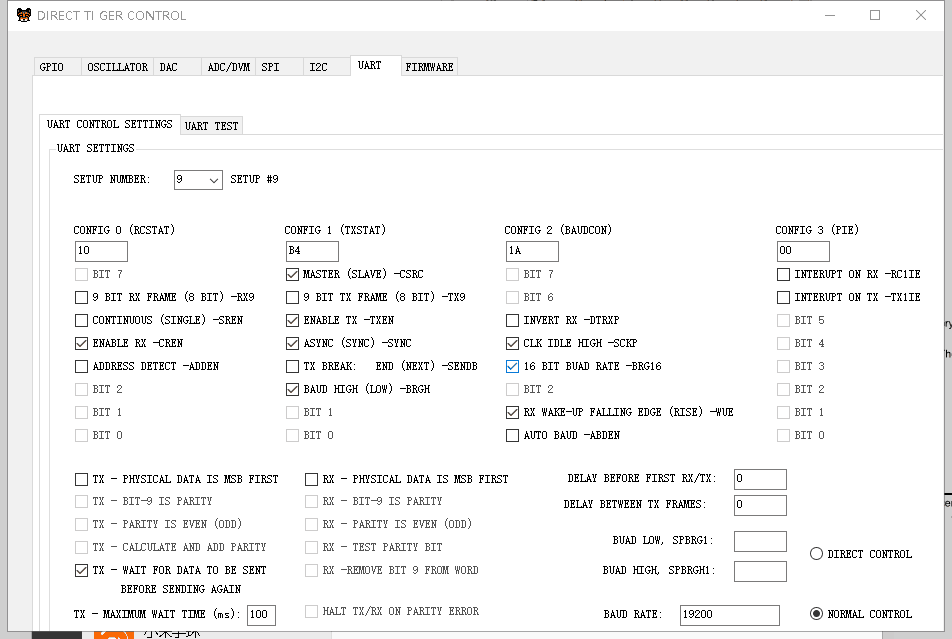Enable RX - PHYSICAL DATA IS MSB FIRST
This screenshot has height=639, width=952.
311,480
